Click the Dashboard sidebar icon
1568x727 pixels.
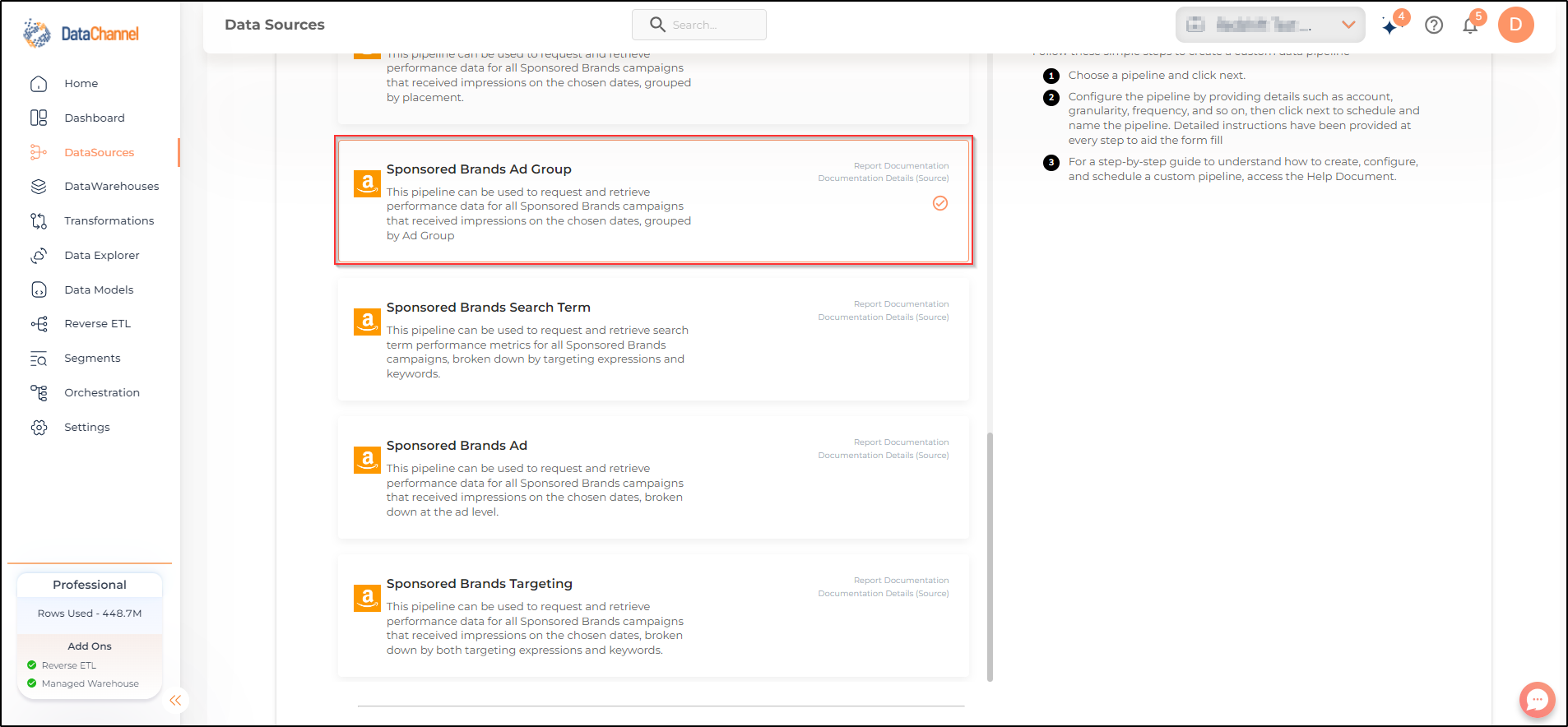(39, 118)
